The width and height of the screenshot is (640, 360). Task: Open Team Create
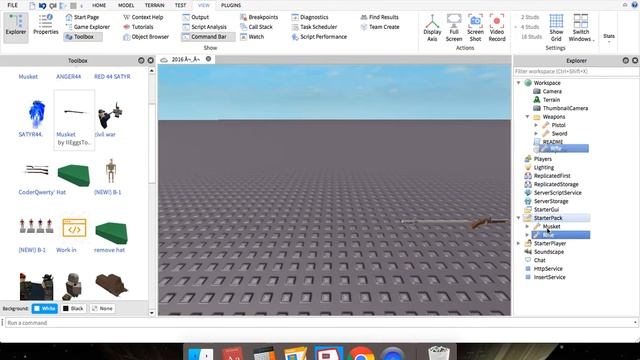(380, 27)
